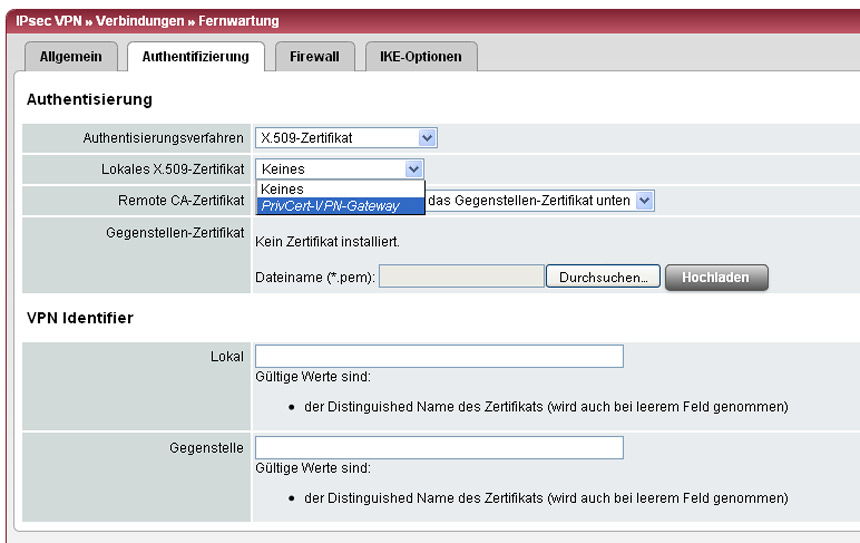This screenshot has height=543, width=860.
Task: Click into the Gegenstelle identifier field
Action: tap(439, 447)
